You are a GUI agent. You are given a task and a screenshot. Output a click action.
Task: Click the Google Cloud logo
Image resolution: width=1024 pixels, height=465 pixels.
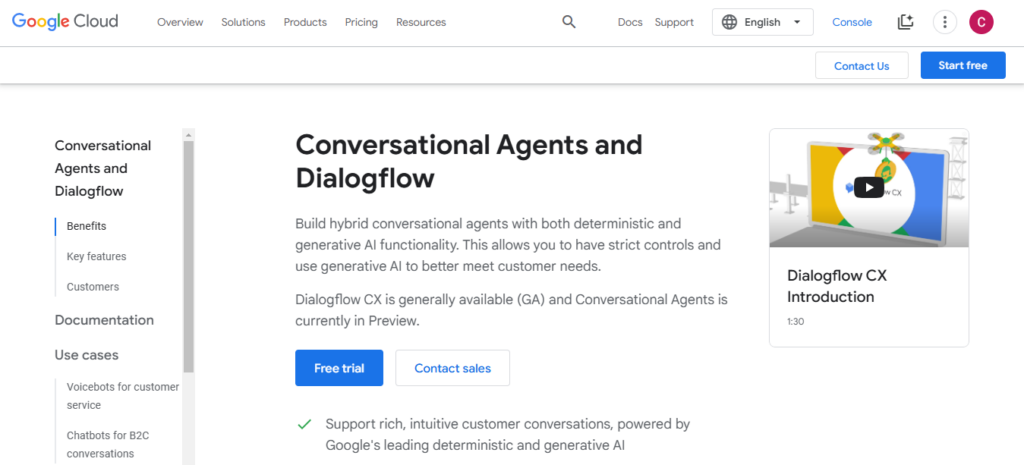click(x=65, y=22)
